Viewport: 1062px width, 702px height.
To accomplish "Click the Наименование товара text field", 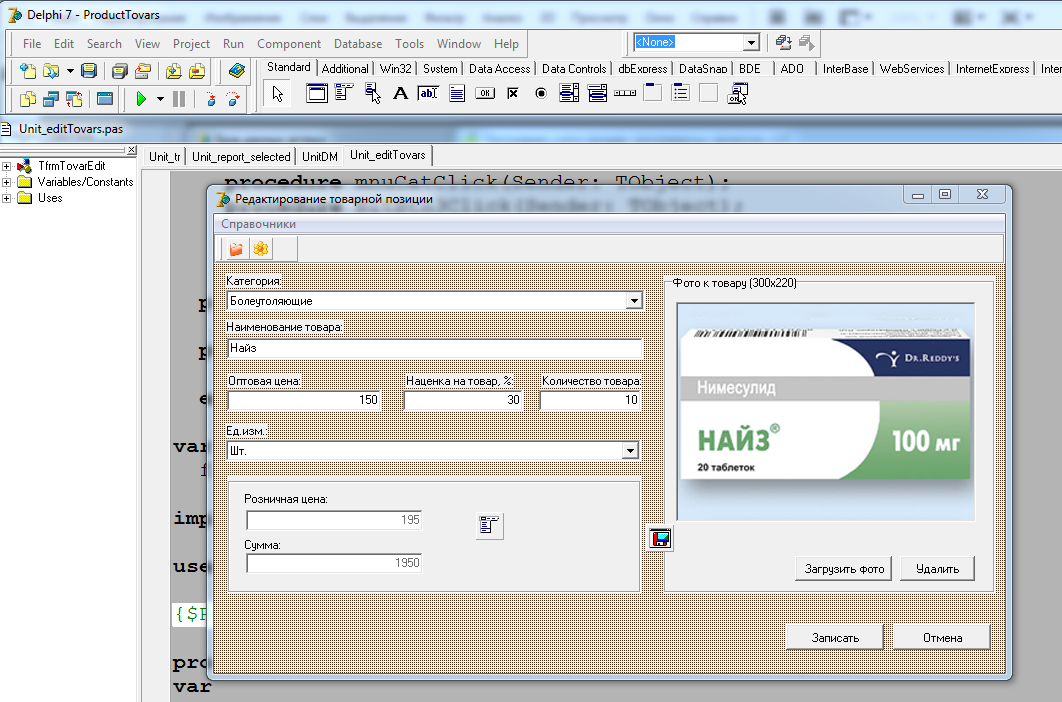I will pos(434,349).
